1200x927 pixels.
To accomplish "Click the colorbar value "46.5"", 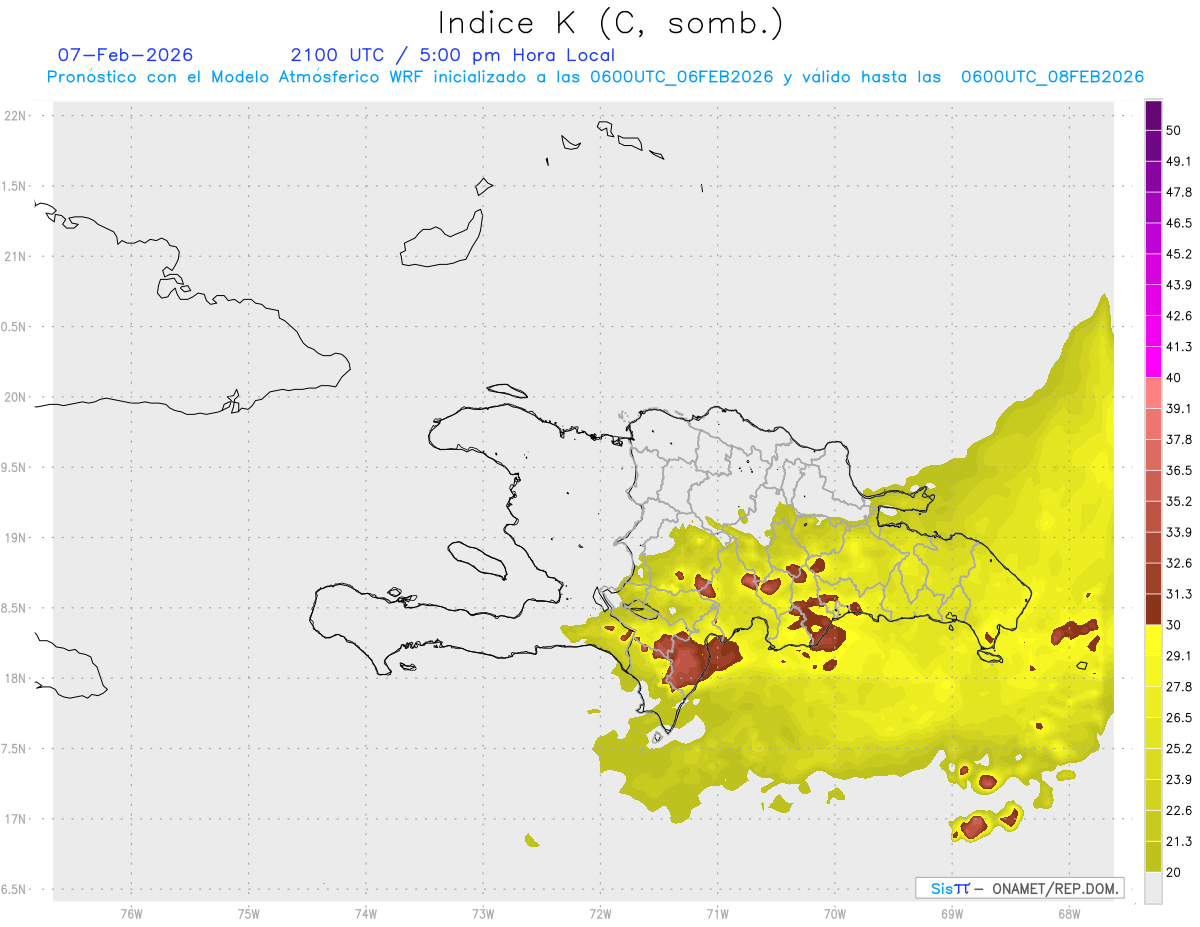I will 1179,223.
